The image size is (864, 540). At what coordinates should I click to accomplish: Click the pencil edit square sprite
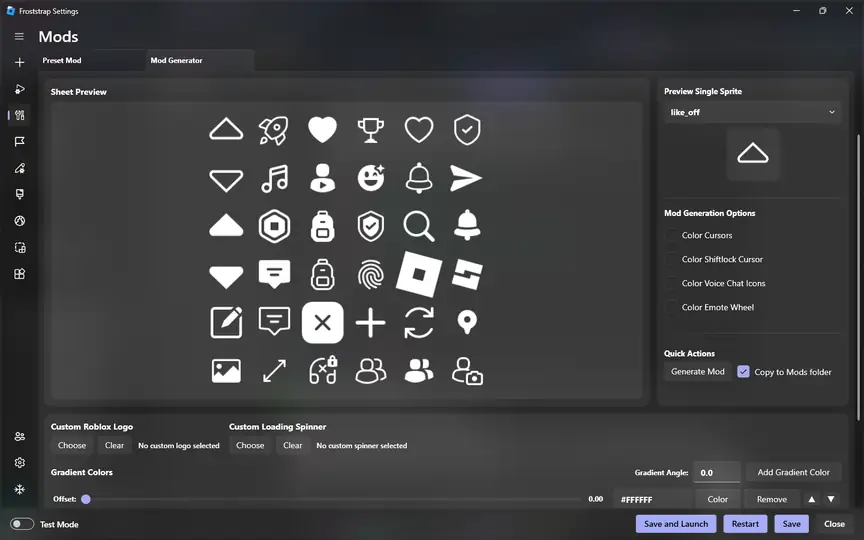226,322
